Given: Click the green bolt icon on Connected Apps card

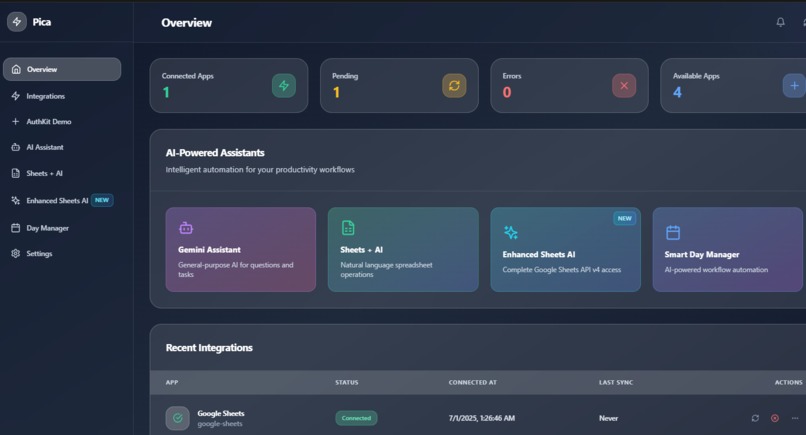Looking at the screenshot, I should [x=284, y=85].
